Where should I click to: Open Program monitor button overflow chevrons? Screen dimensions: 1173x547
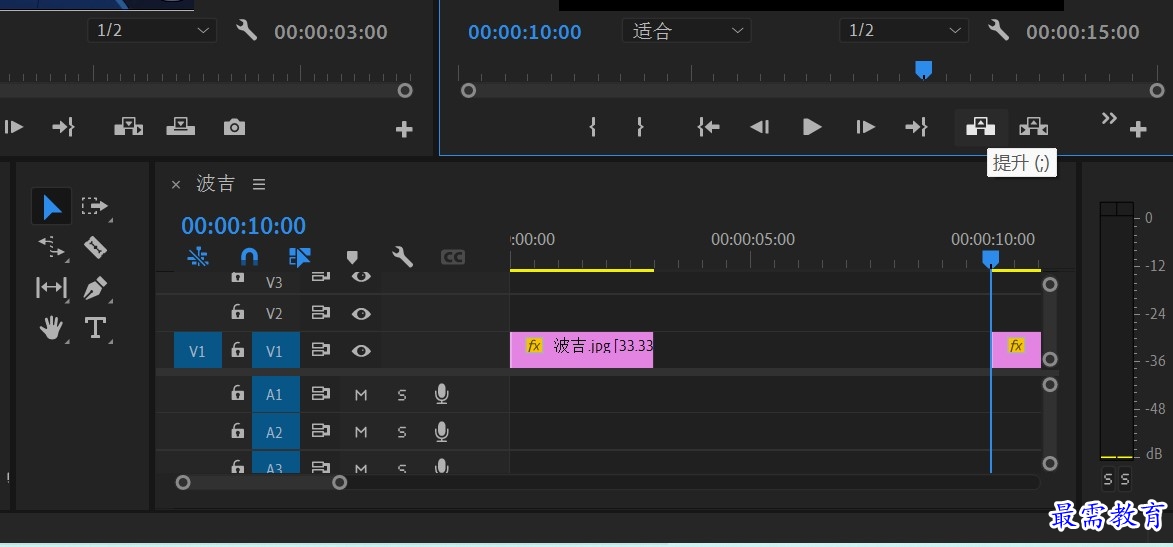point(1109,118)
